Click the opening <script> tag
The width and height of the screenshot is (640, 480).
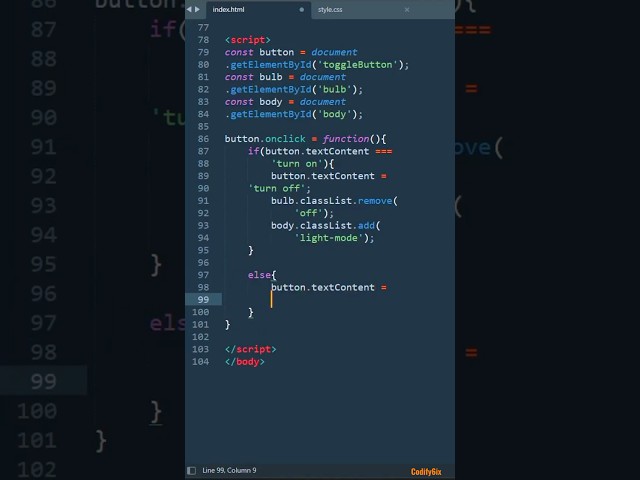[x=247, y=40]
